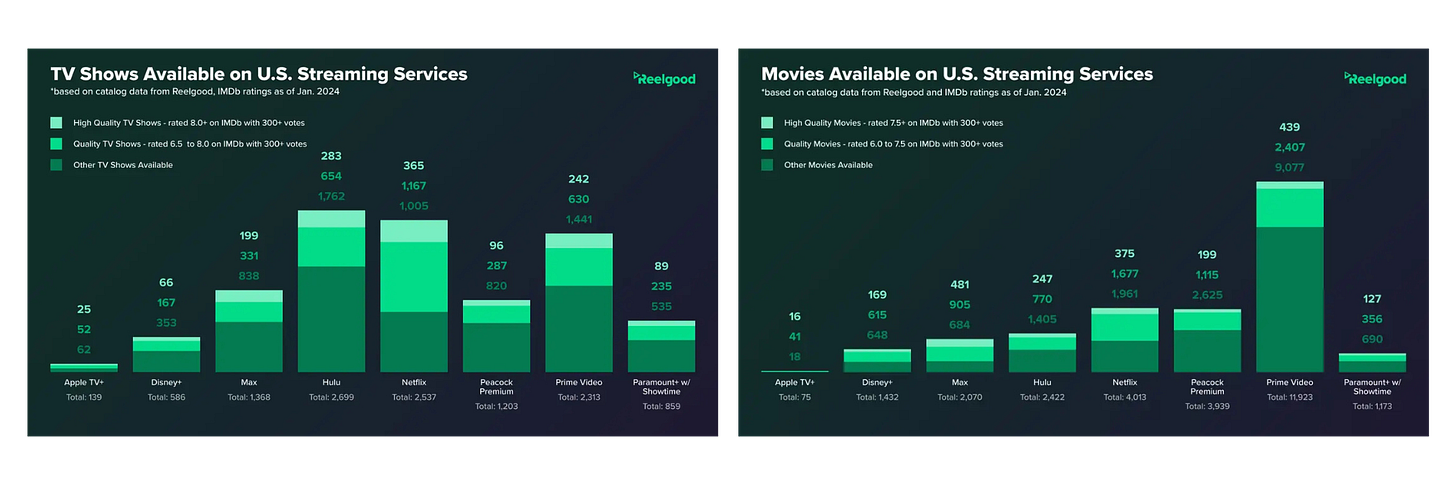Click the value '1,167' above the Netflix TV bar

coord(413,186)
